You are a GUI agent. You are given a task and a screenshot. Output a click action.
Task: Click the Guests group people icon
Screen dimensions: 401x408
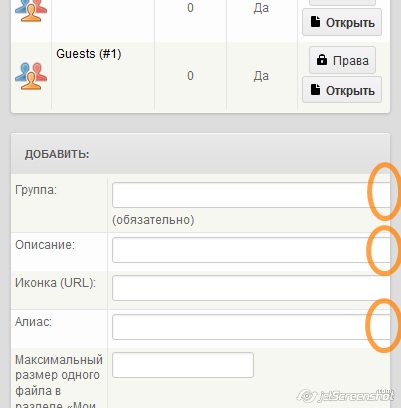point(31,76)
